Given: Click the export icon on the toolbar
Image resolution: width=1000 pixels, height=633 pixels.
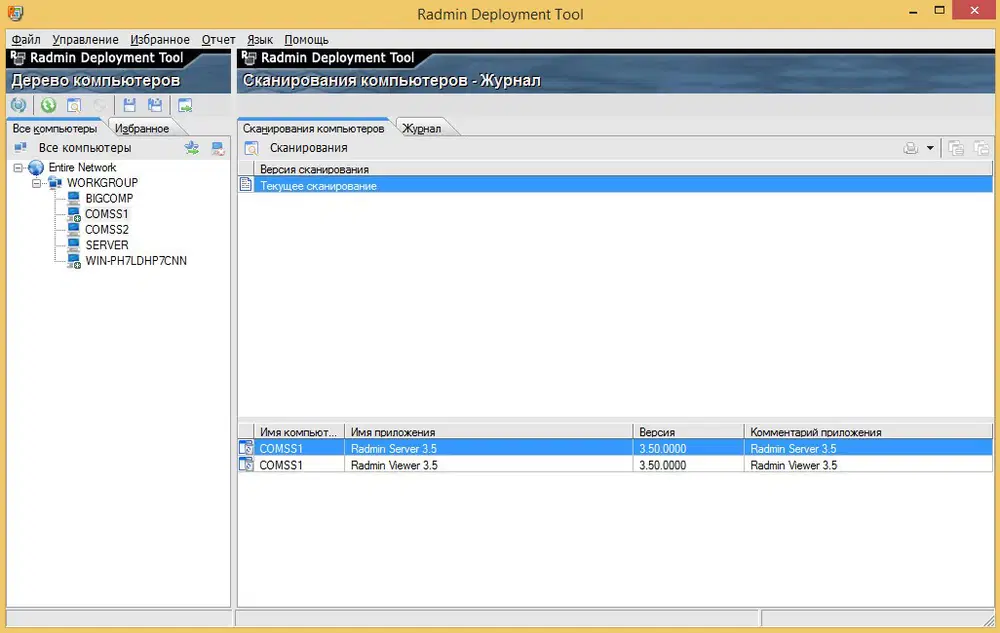Looking at the screenshot, I should coord(184,105).
